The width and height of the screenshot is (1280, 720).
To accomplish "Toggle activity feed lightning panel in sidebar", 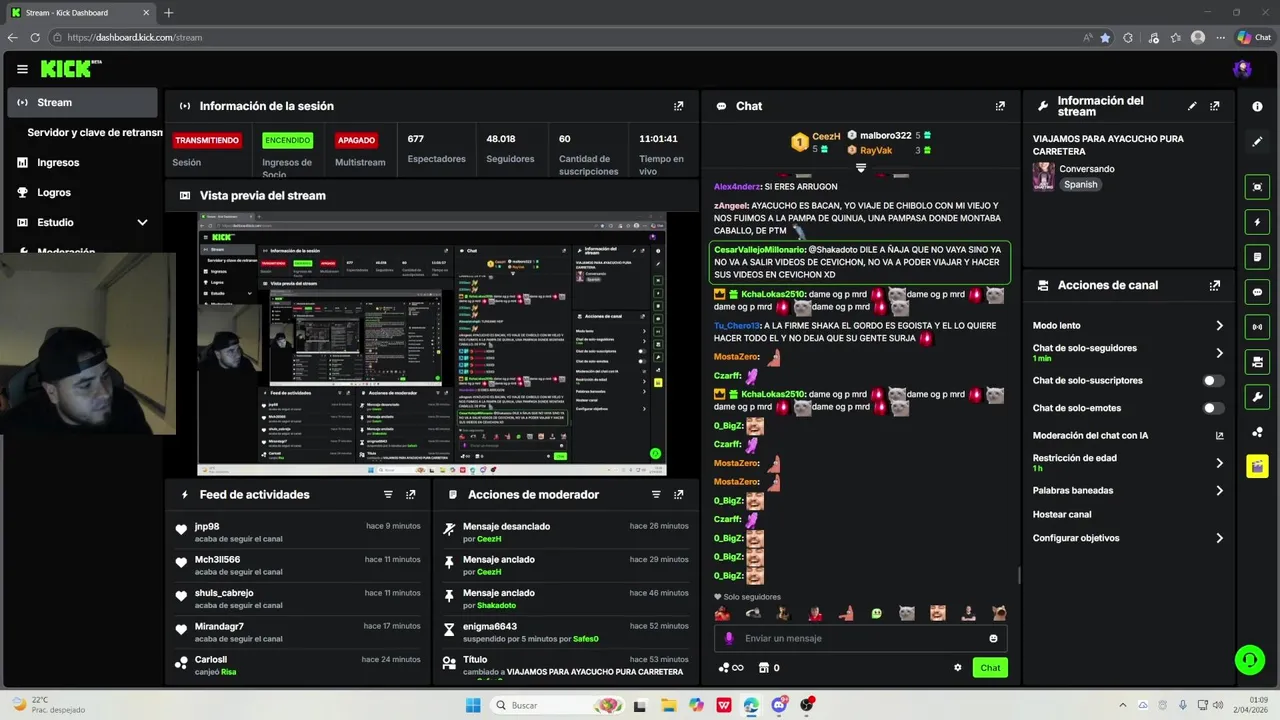I will tap(1257, 222).
